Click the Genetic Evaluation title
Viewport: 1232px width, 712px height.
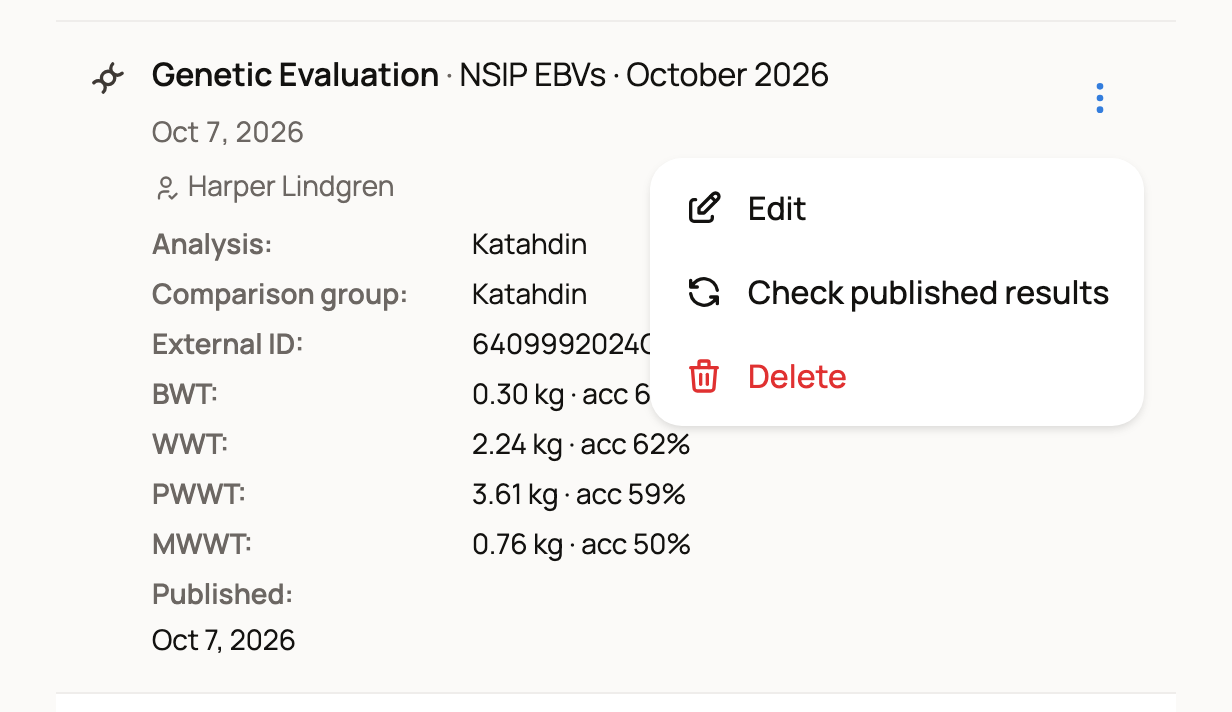pyautogui.click(x=295, y=75)
